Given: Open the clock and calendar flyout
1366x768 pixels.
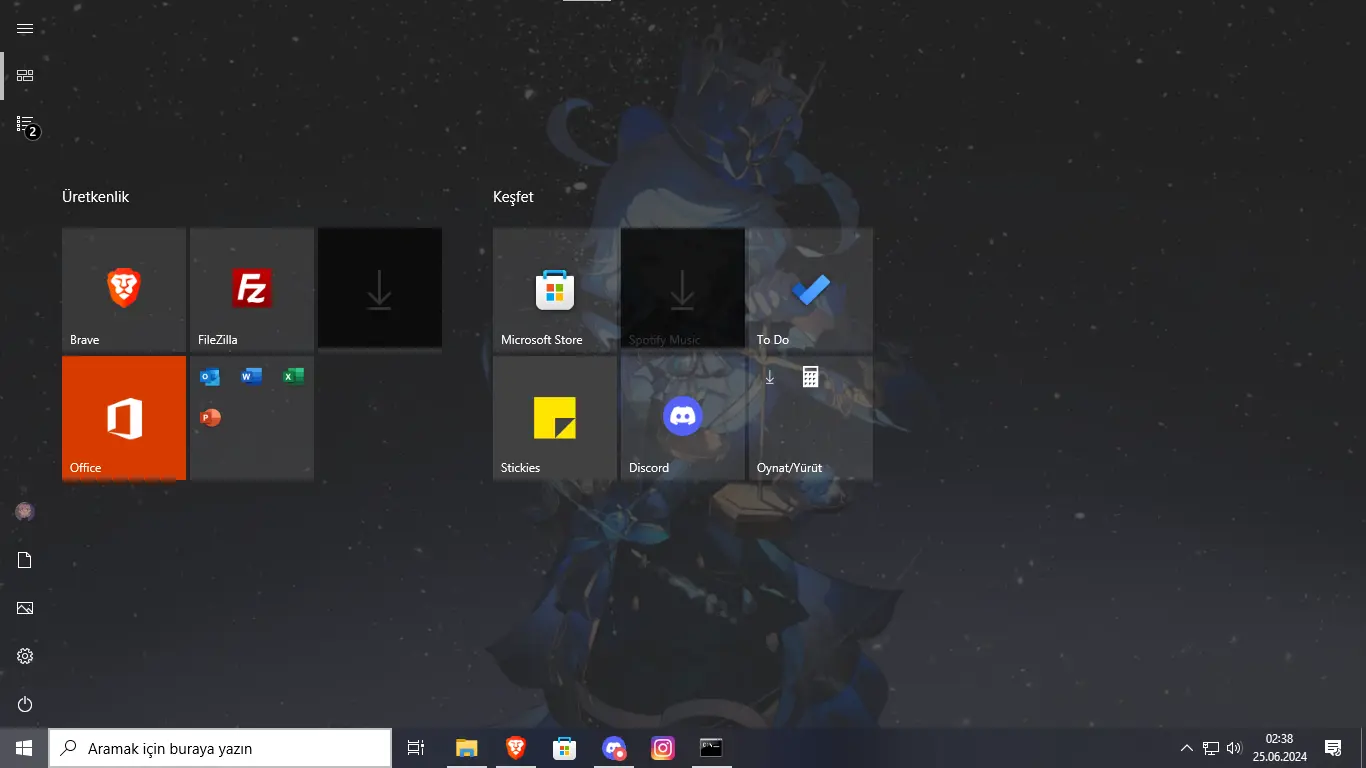Looking at the screenshot, I should click(1279, 748).
